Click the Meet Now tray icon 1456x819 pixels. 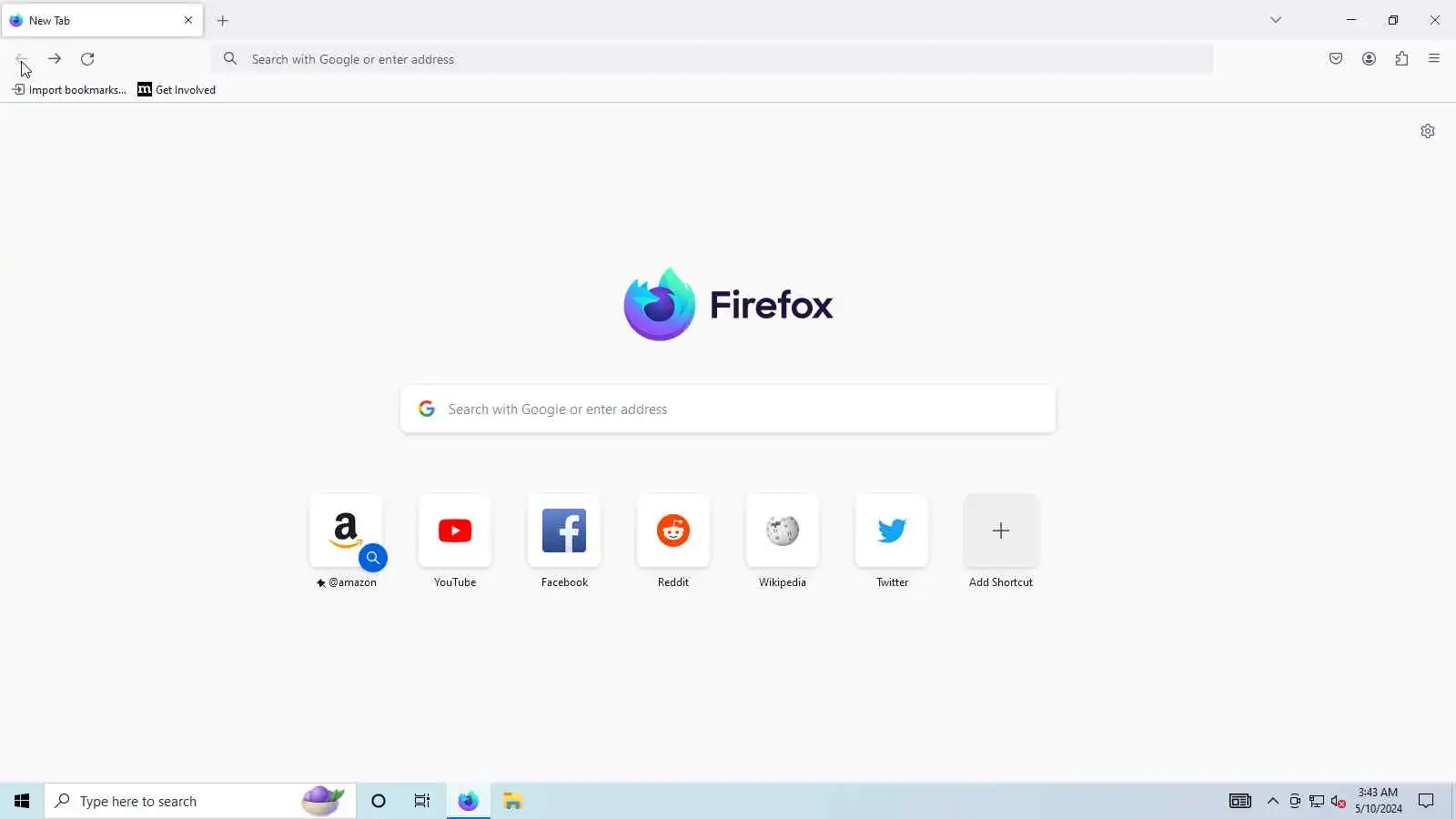(x=1295, y=801)
